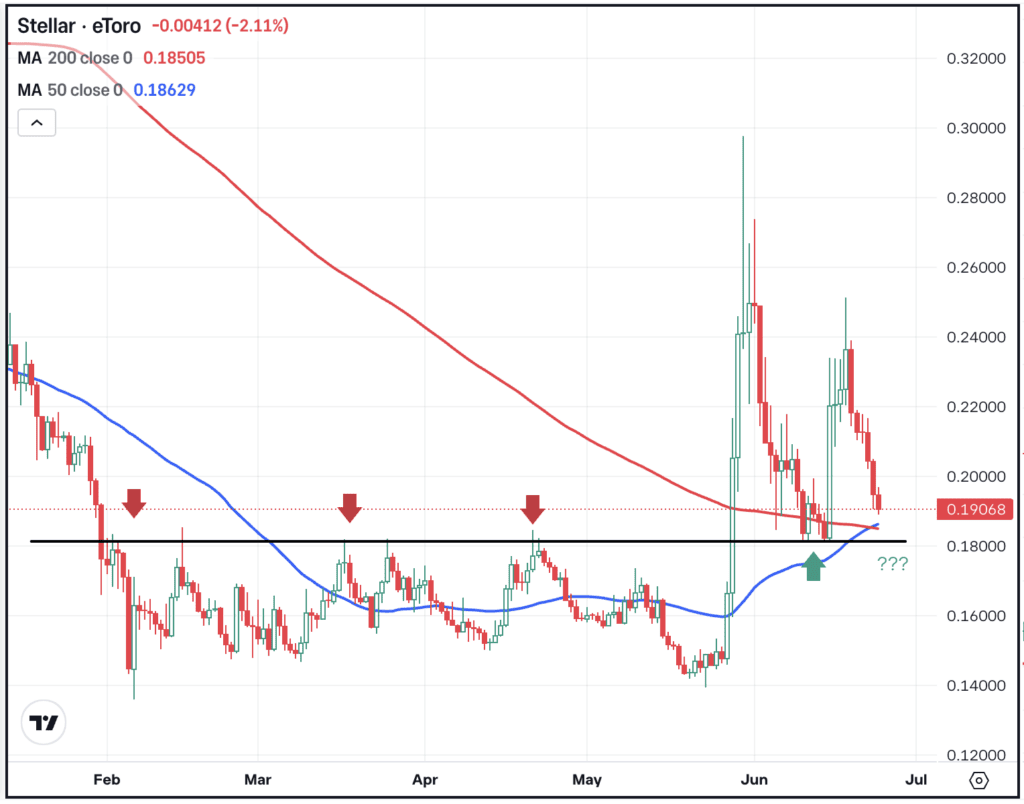This screenshot has width=1024, height=804.
Task: Click the Stellar · eToro symbol title
Action: tap(79, 26)
